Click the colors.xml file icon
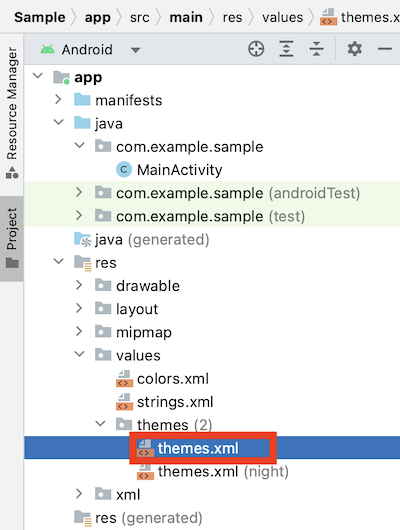Screen dimensions: 400x530 pyautogui.click(x=124, y=379)
